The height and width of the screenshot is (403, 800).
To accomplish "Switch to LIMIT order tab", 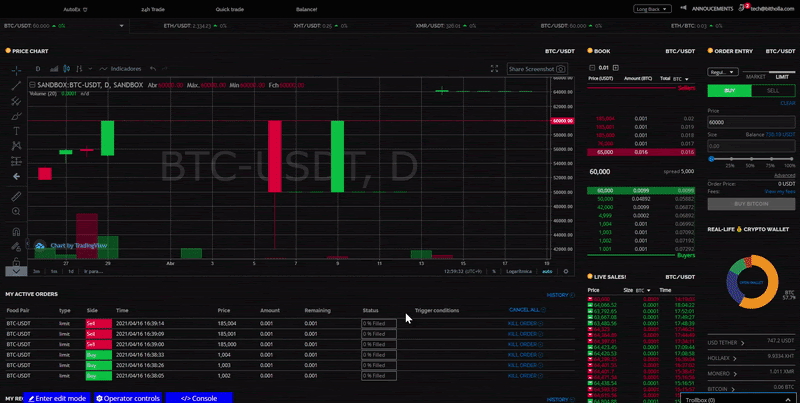I will [x=782, y=77].
